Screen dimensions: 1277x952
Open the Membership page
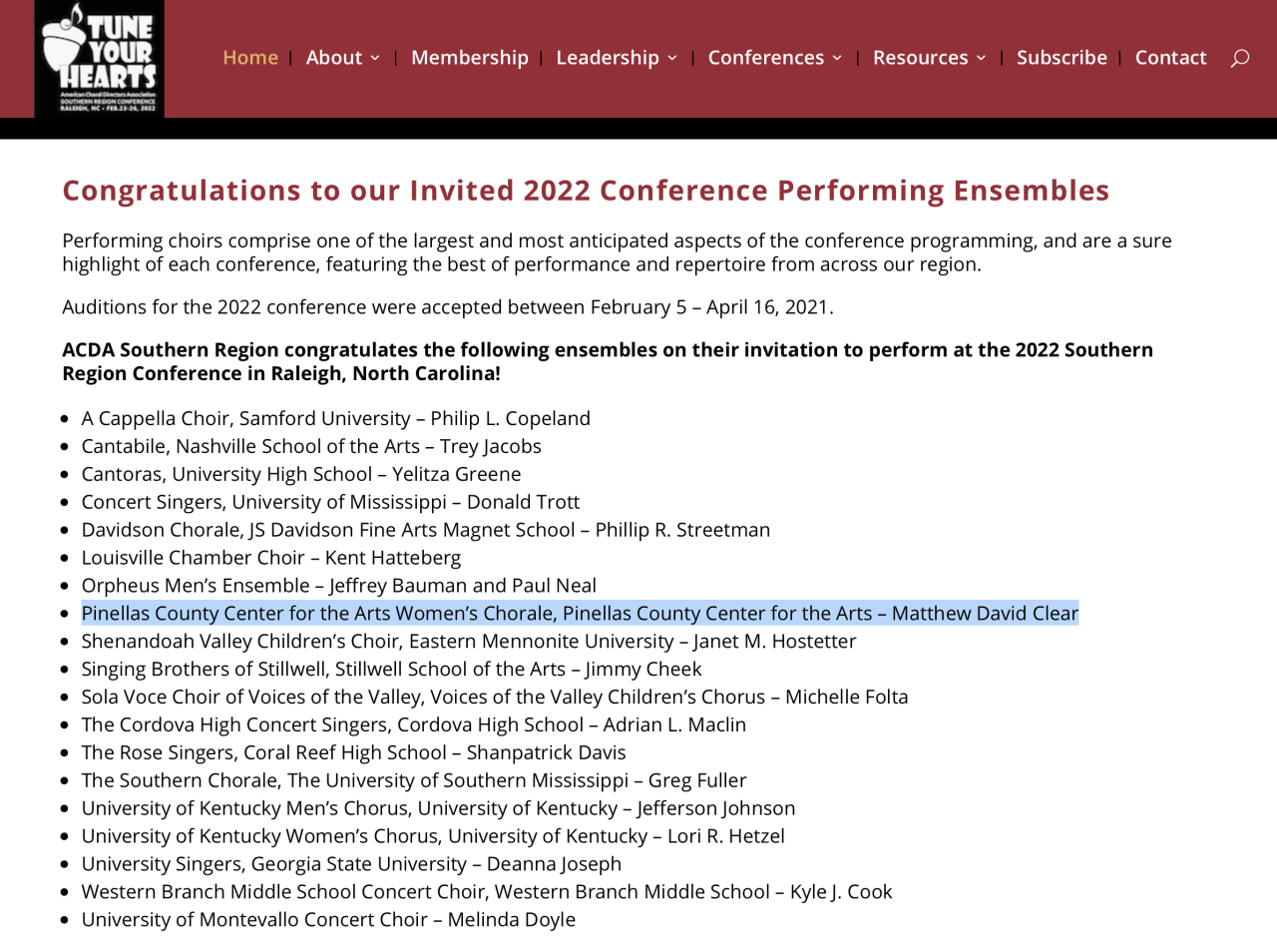click(x=470, y=58)
